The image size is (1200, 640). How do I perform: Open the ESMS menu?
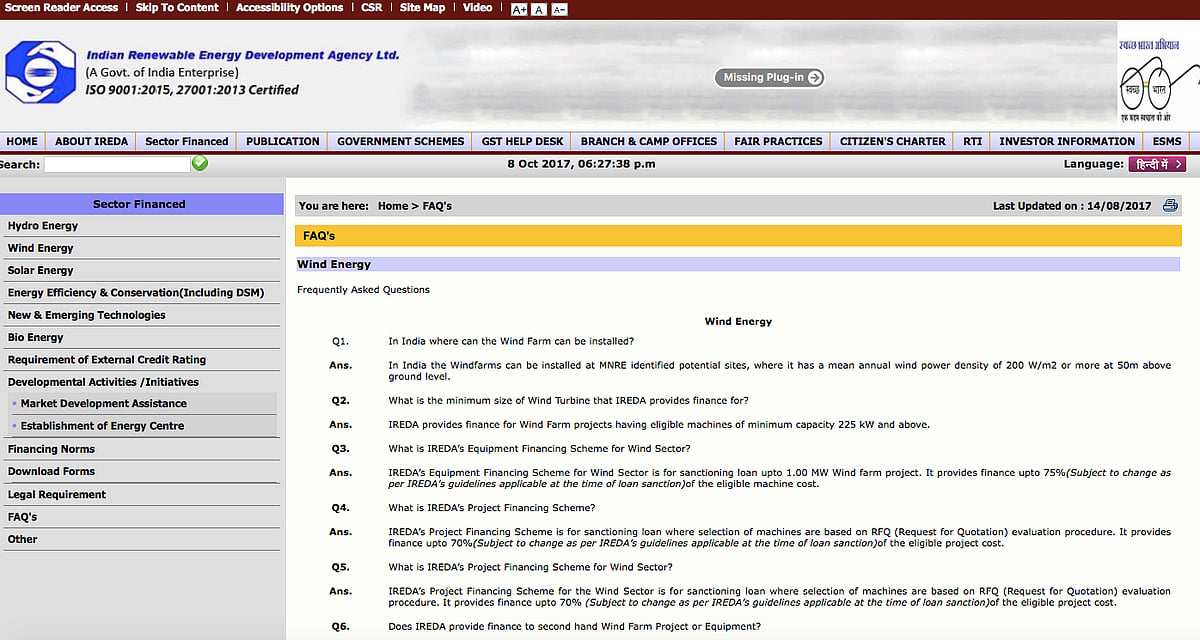pos(1167,141)
